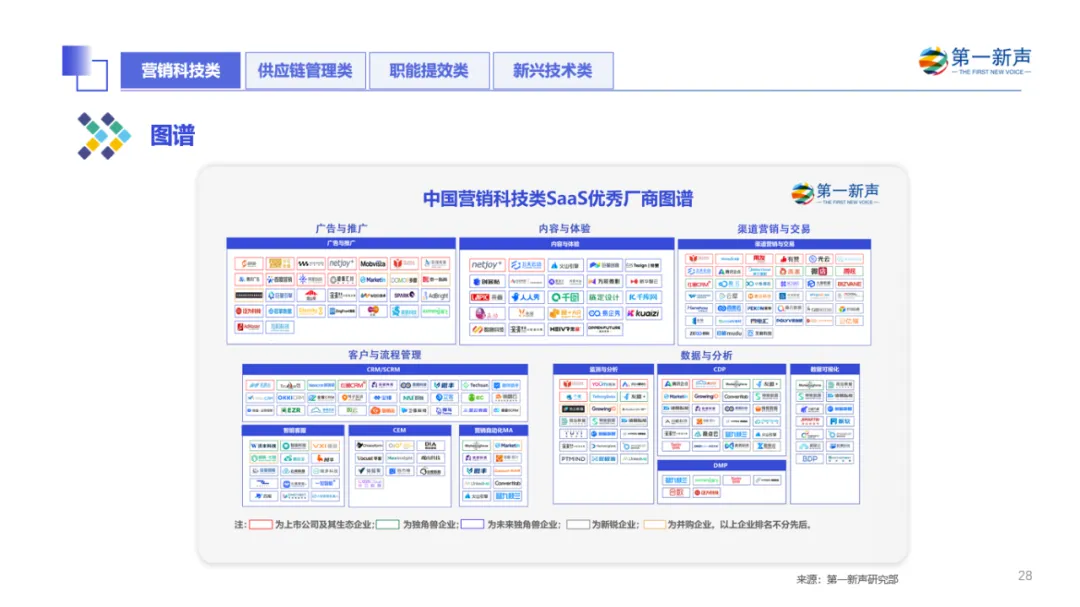Screen dimensions: 1080x607
Task: Click the CEM panel header
Action: pyautogui.click(x=399, y=430)
